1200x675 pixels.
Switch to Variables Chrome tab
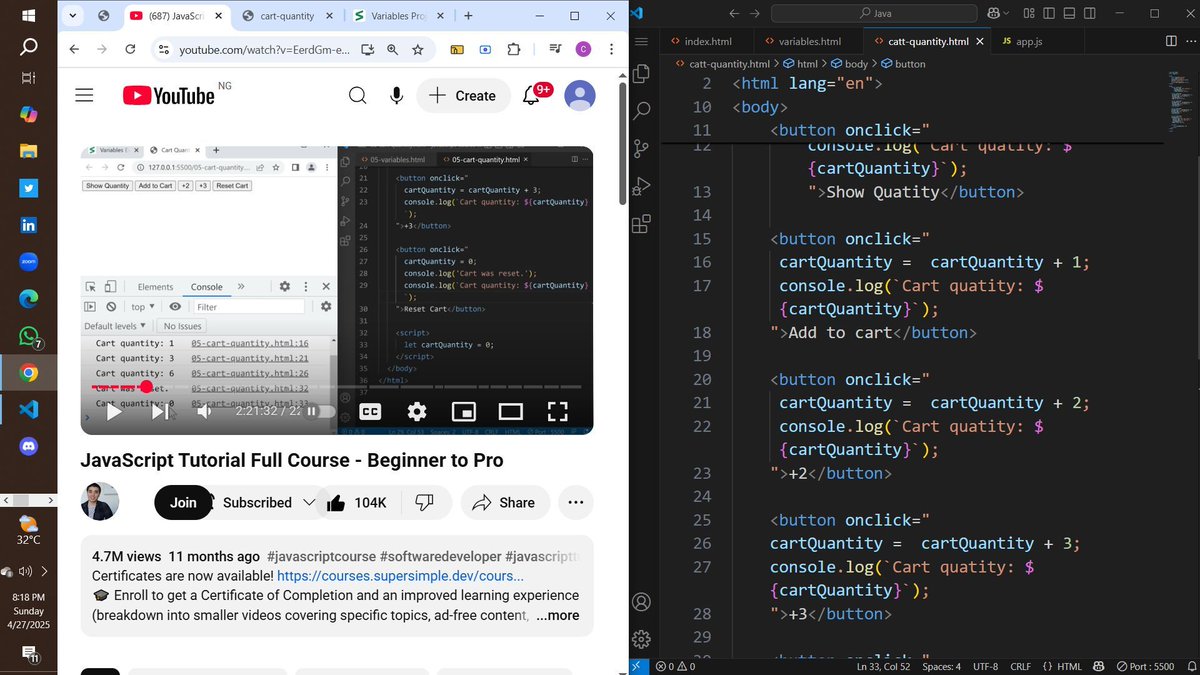pos(396,16)
